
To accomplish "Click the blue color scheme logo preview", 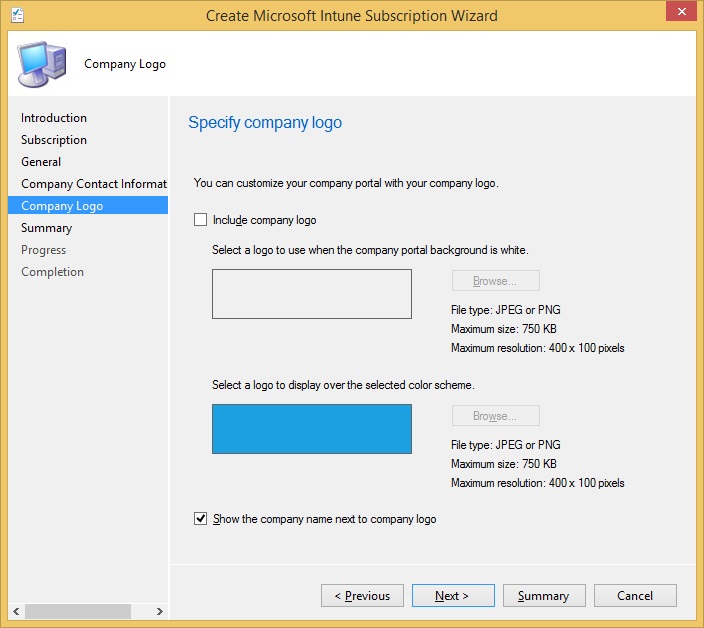I will (x=312, y=429).
